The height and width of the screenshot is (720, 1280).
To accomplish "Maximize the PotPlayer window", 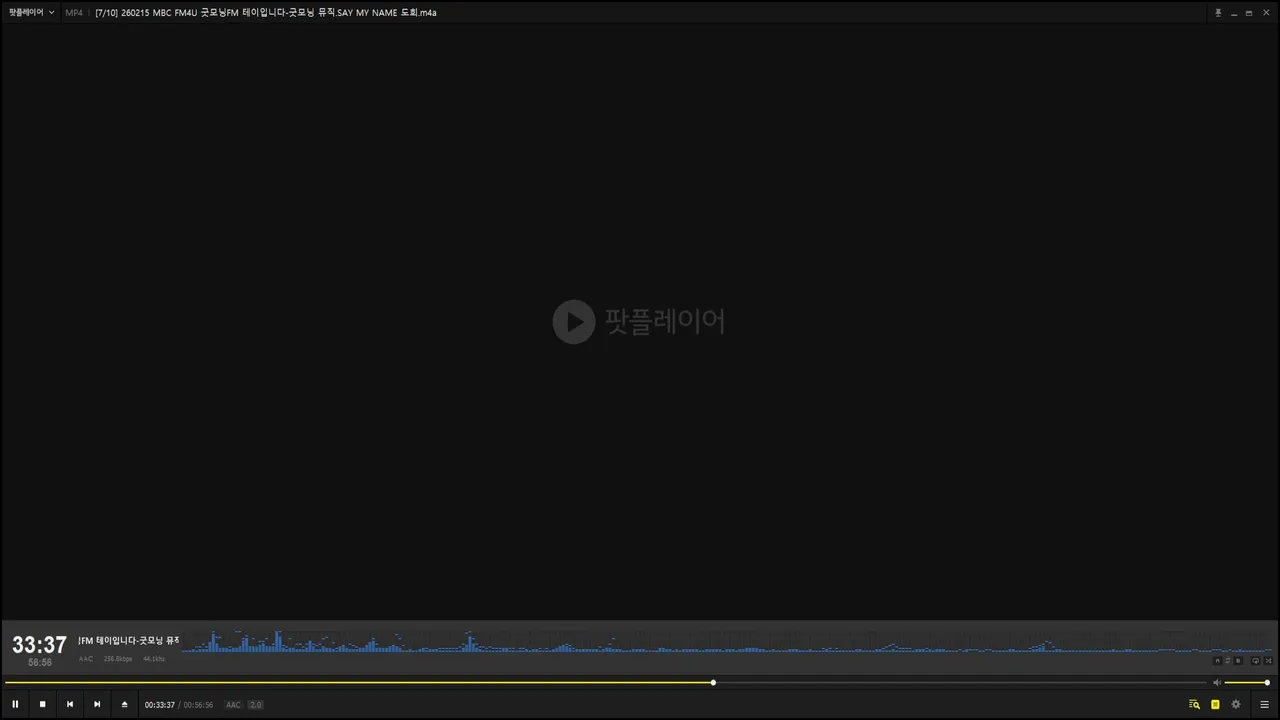I will (1249, 13).
